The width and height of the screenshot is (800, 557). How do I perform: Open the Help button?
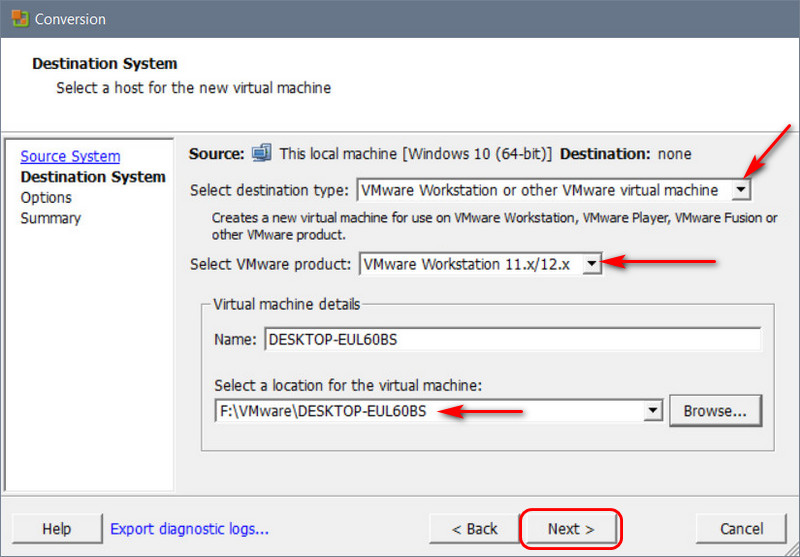point(57,528)
